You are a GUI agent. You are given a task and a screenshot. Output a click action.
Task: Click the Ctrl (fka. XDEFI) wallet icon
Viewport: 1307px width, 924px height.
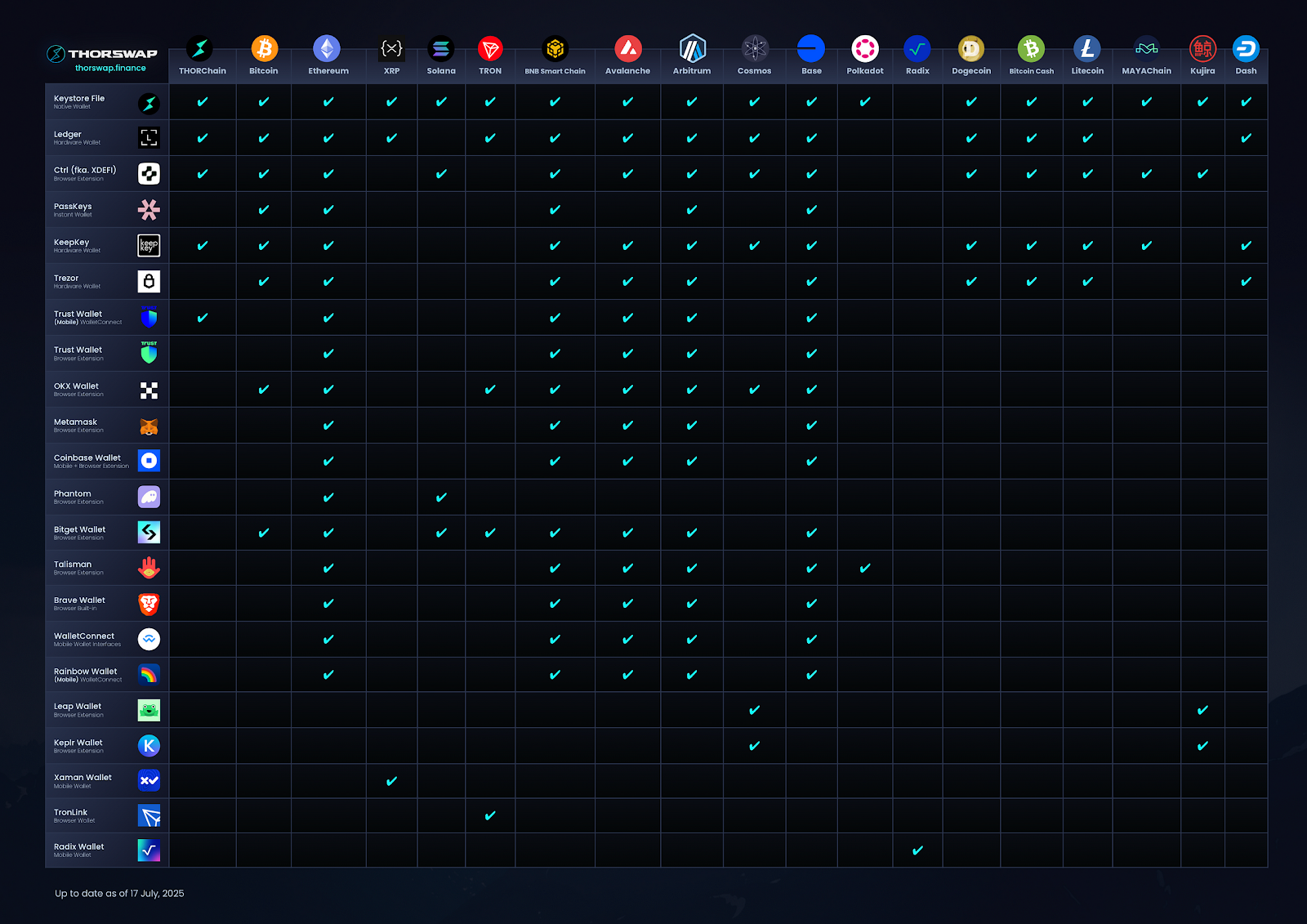click(149, 173)
